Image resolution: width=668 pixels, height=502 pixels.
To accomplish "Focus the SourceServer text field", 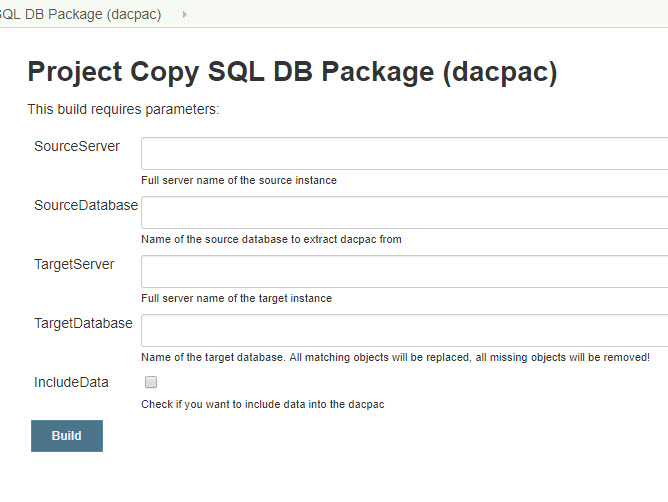I will pos(404,154).
